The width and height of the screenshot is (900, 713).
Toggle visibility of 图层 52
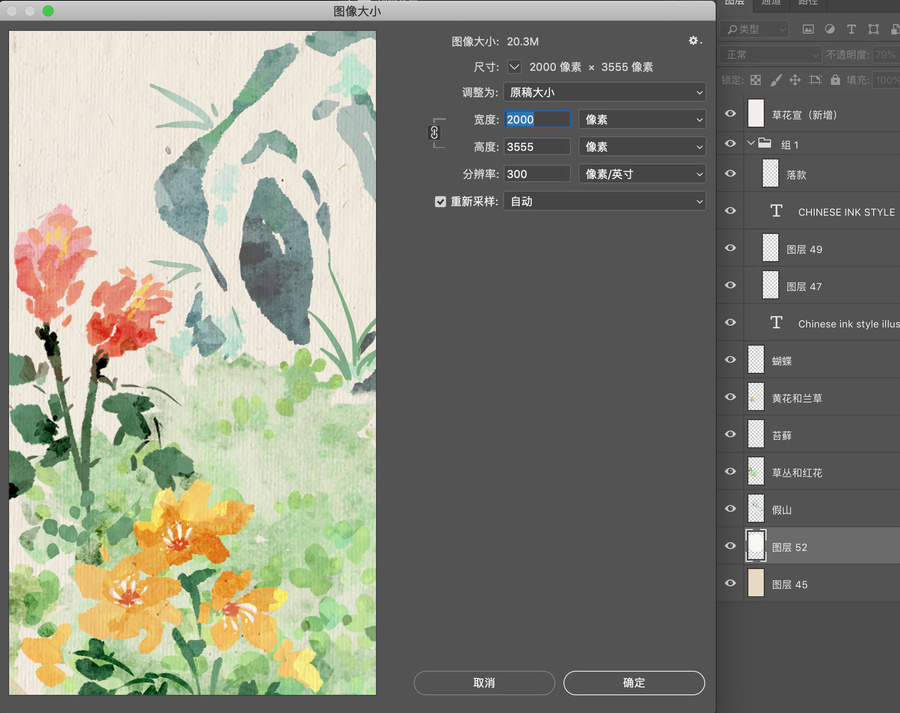coord(730,546)
